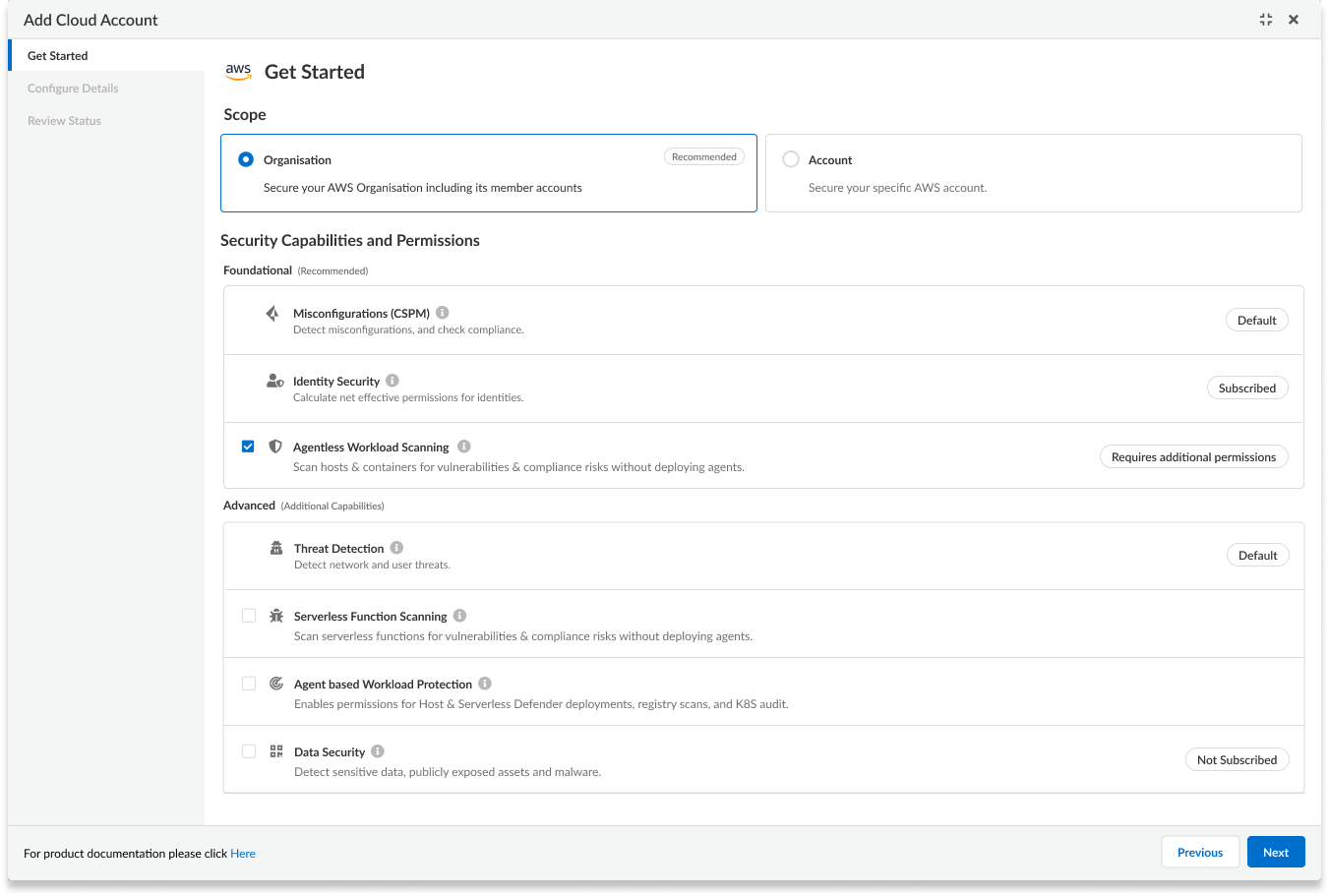Click the Recommended tag on Organisation card
The height and width of the screenshot is (896, 1329).
(704, 157)
